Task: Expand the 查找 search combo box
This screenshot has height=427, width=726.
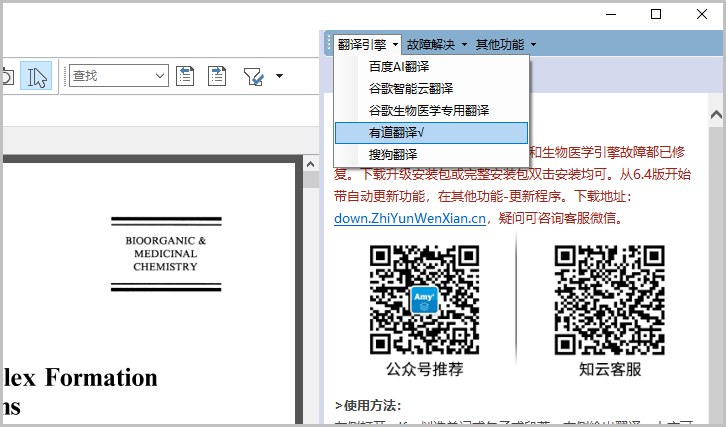Action: click(x=160, y=76)
